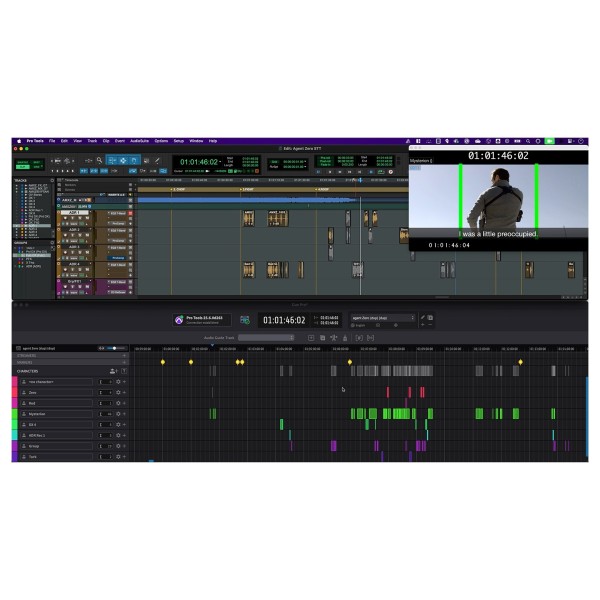Click the add character icon

[x=113, y=371]
